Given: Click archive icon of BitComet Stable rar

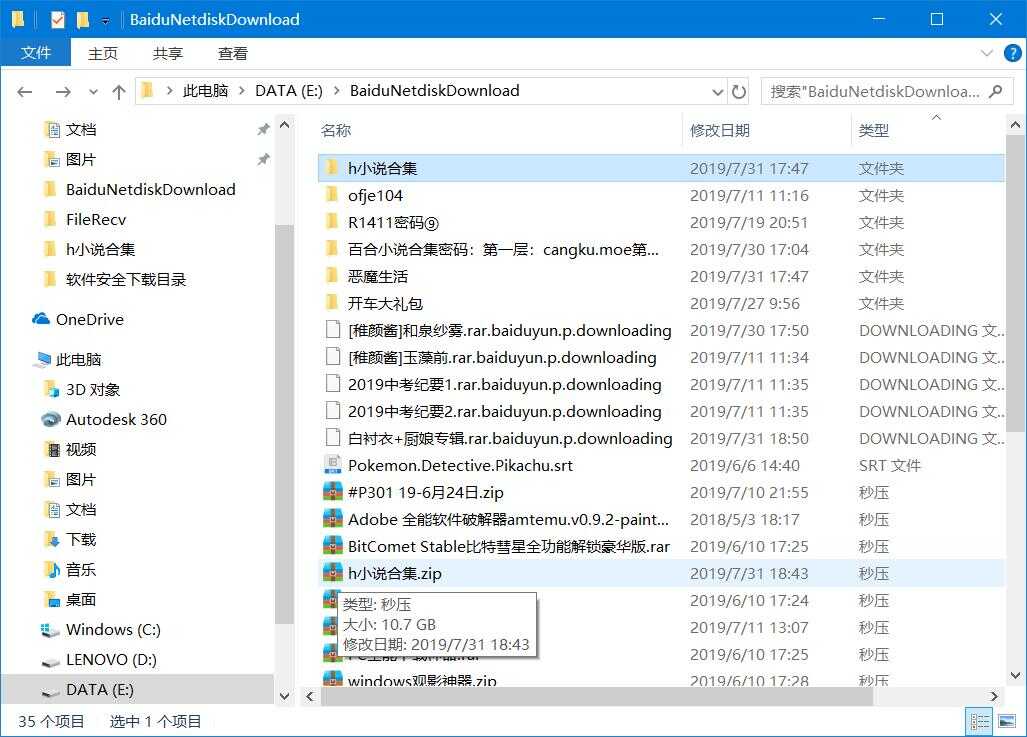Looking at the screenshot, I should click(x=333, y=545).
